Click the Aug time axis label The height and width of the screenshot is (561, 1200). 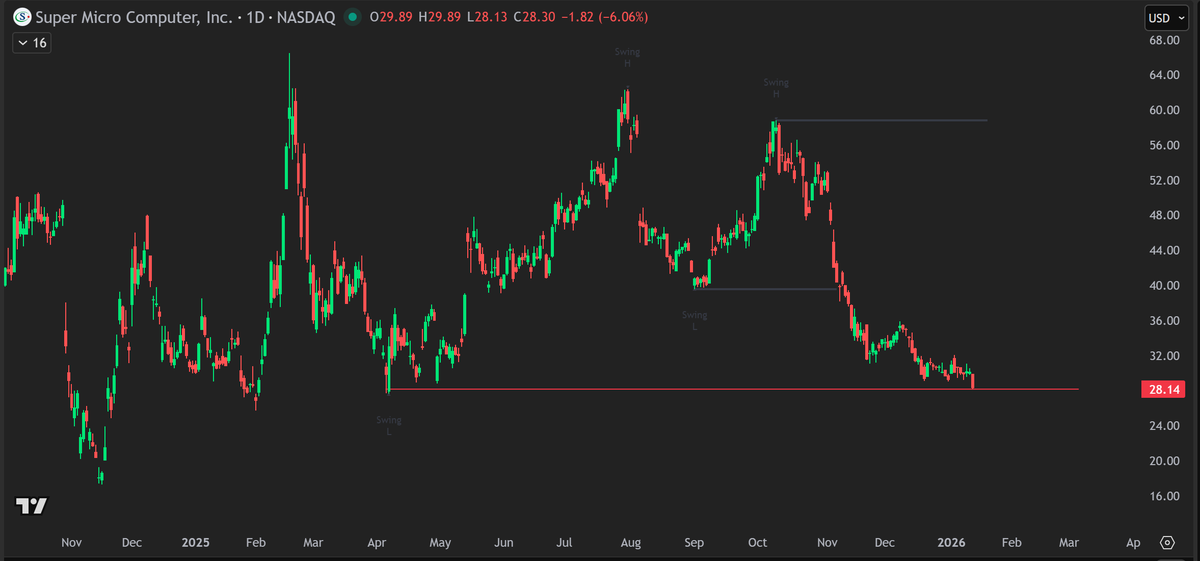click(x=631, y=543)
